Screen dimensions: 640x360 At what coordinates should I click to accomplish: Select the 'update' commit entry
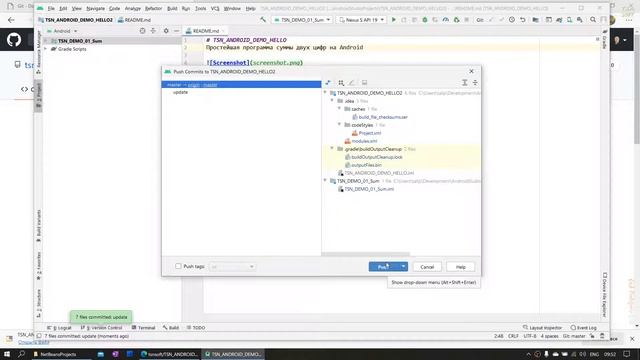coord(180,92)
